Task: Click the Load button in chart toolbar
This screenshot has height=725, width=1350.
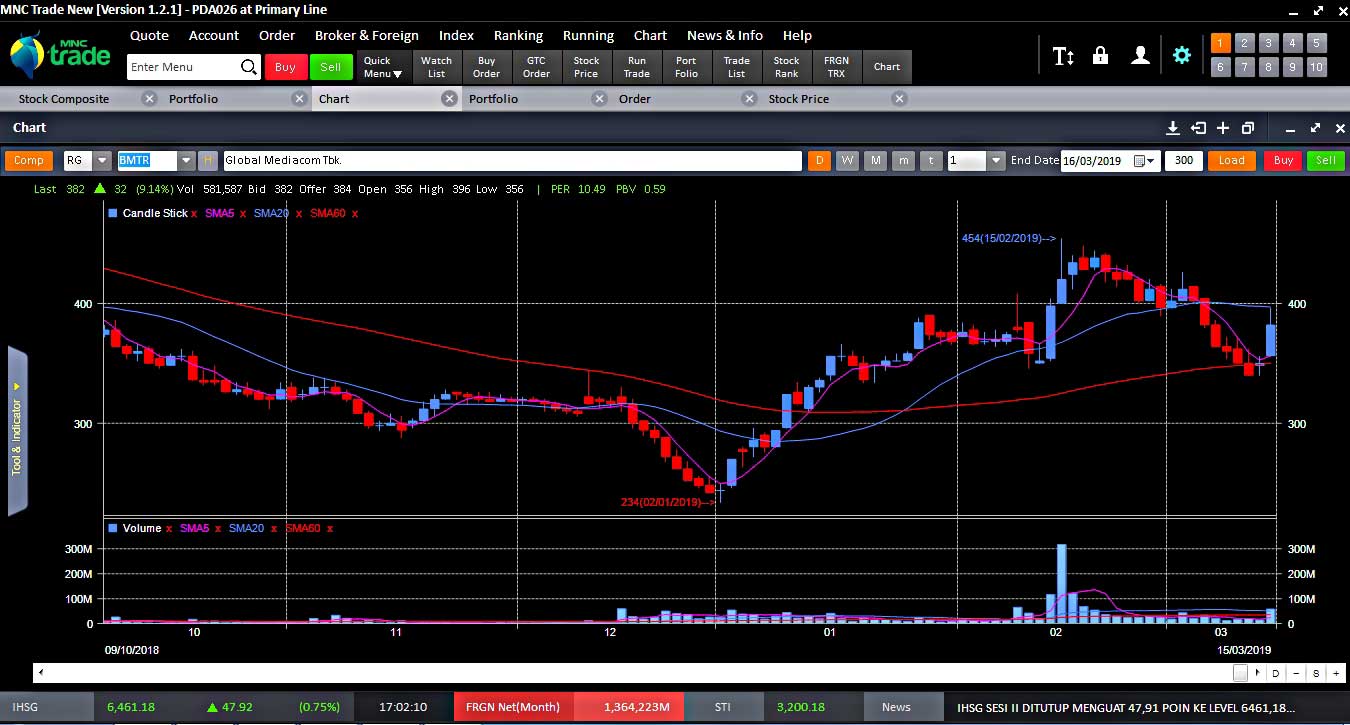Action: pos(1232,161)
